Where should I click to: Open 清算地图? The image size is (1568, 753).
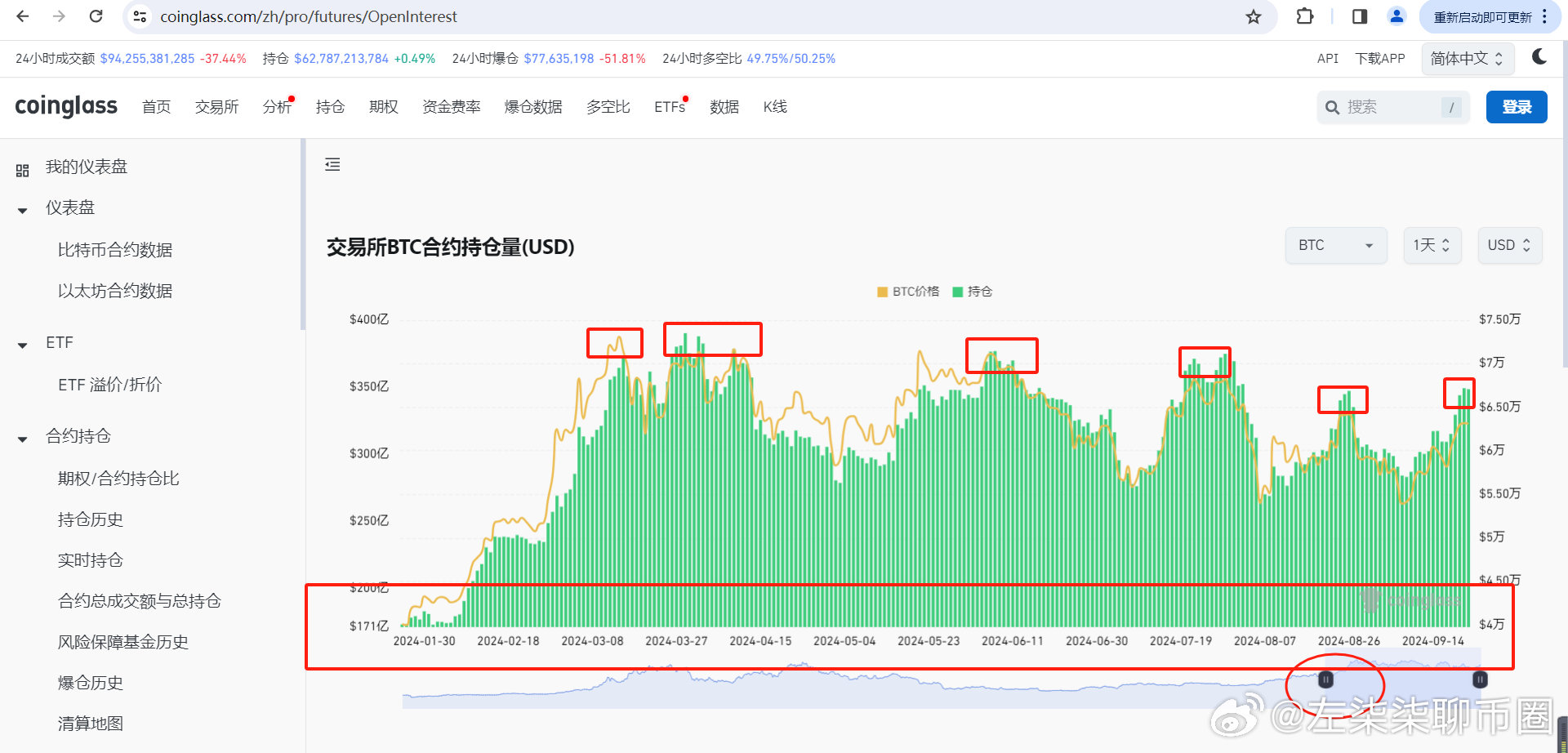tap(91, 724)
